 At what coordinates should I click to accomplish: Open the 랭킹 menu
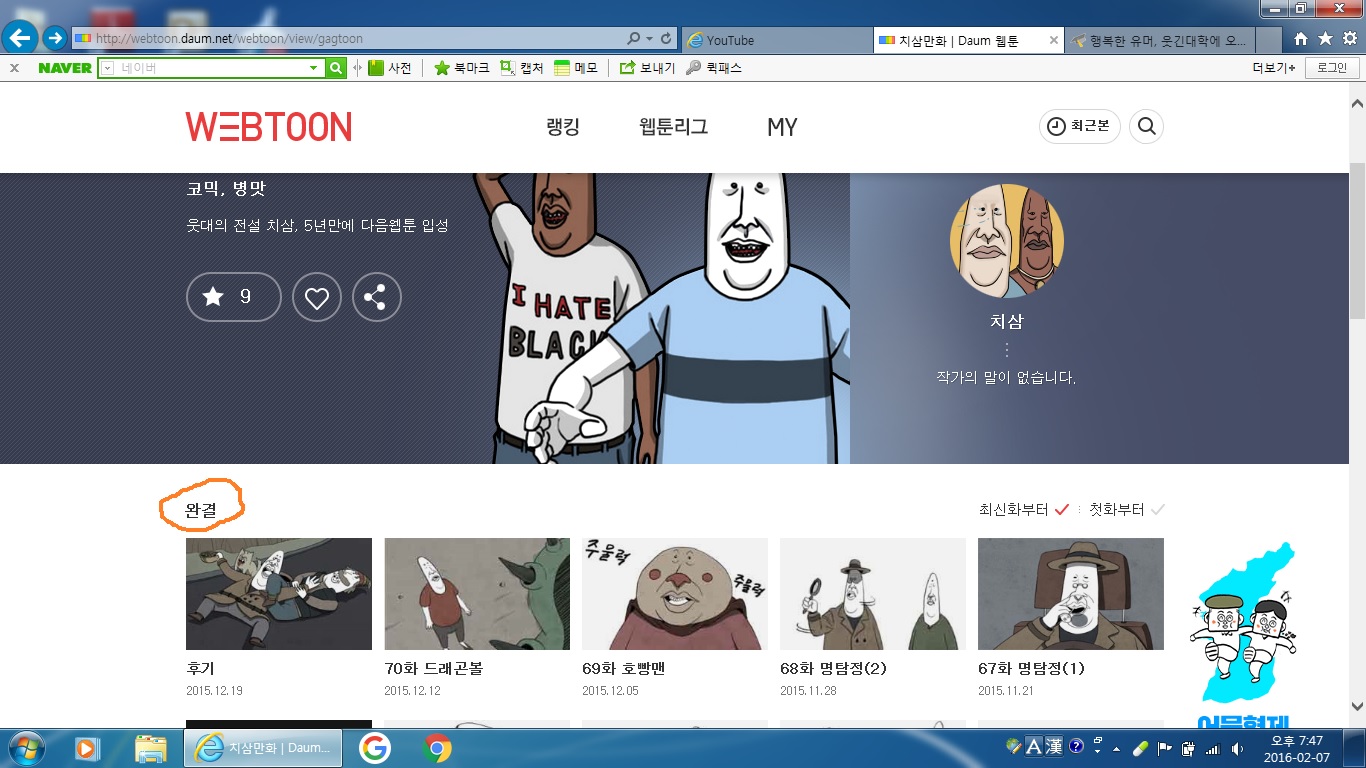click(563, 127)
